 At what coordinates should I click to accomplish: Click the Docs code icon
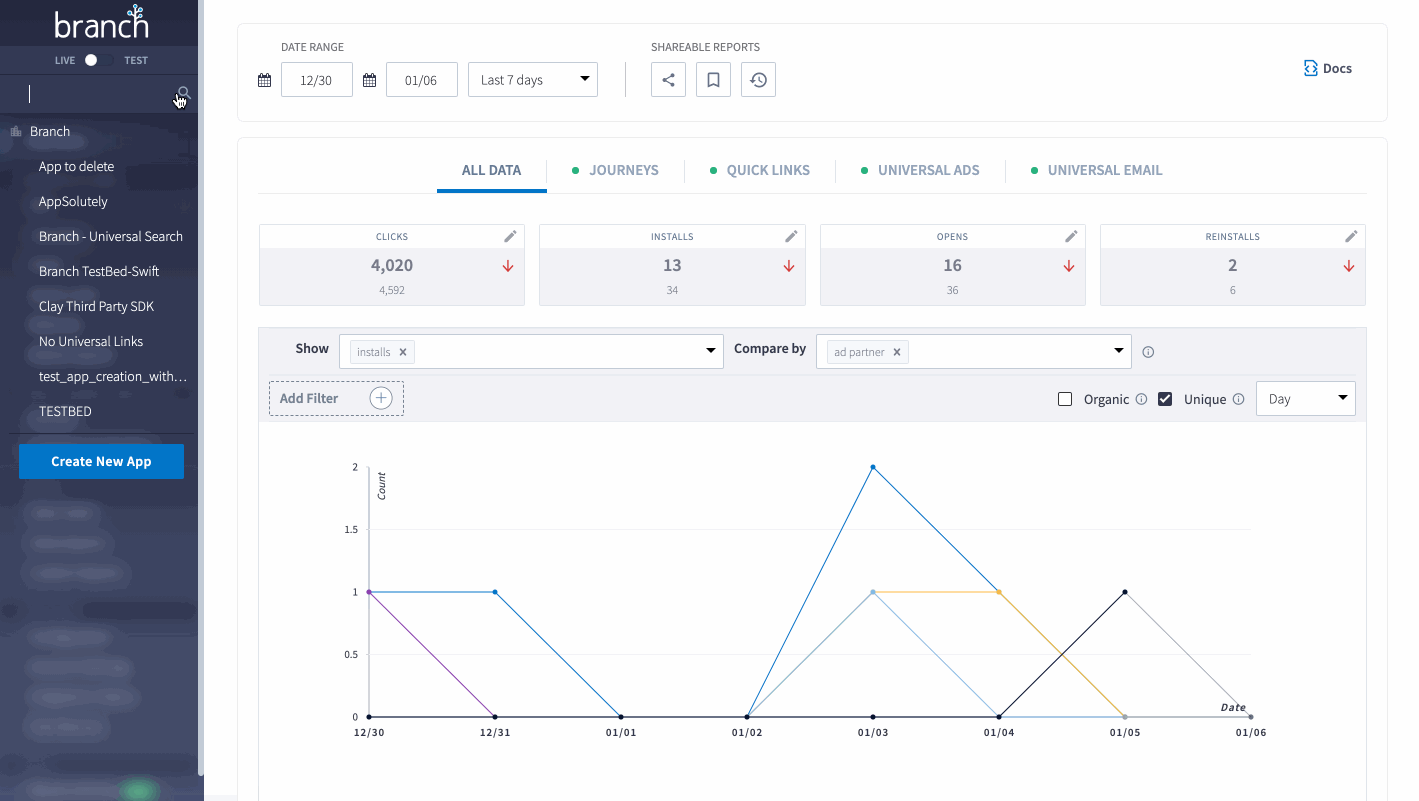[1311, 68]
